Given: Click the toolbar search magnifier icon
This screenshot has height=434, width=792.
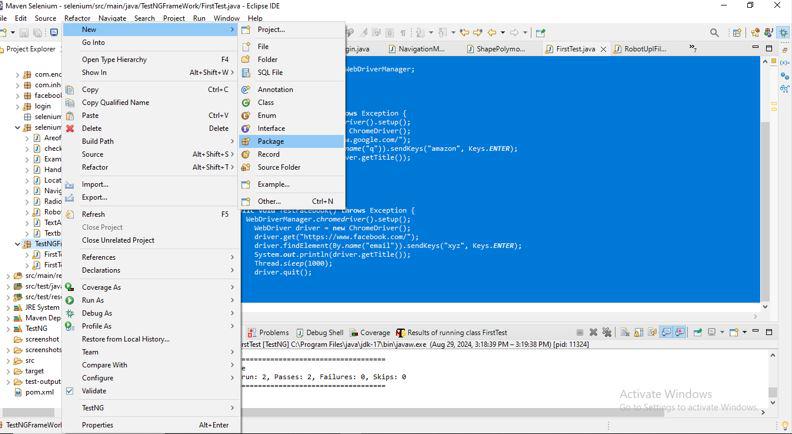Looking at the screenshot, I should click(714, 32).
